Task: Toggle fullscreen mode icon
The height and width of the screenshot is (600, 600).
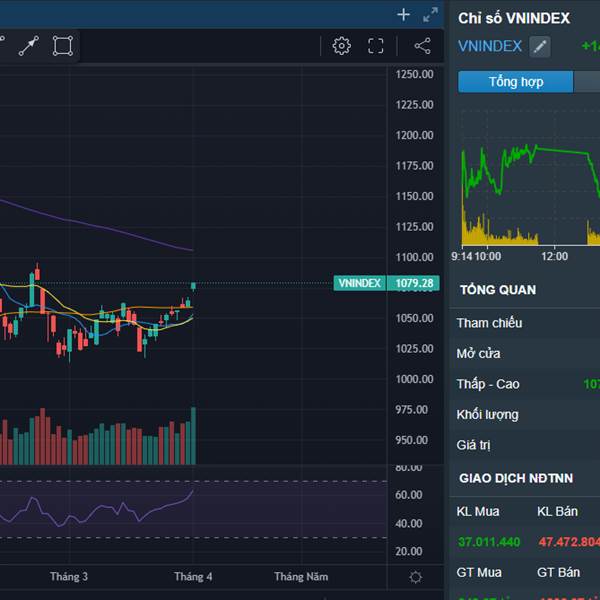Action: pos(375,46)
